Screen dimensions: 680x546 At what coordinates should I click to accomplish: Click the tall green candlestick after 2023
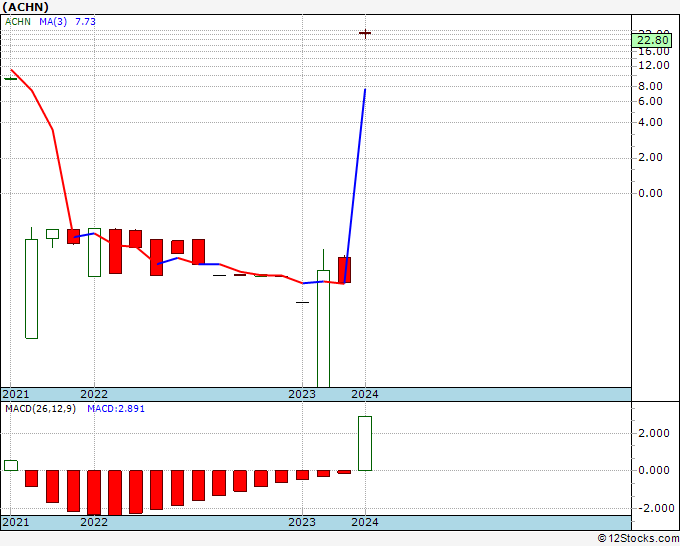323,328
